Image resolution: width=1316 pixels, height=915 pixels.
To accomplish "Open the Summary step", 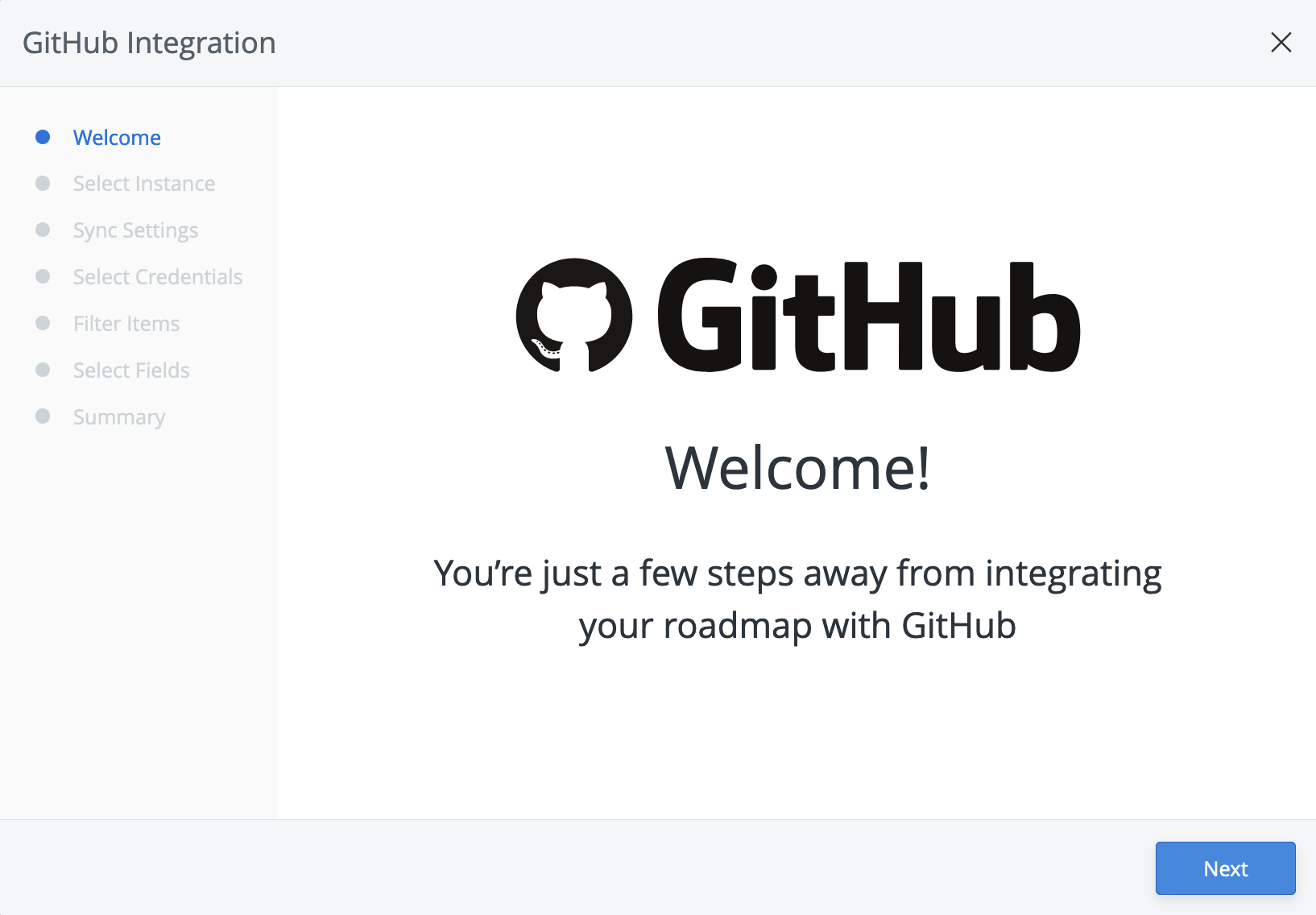I will (119, 417).
